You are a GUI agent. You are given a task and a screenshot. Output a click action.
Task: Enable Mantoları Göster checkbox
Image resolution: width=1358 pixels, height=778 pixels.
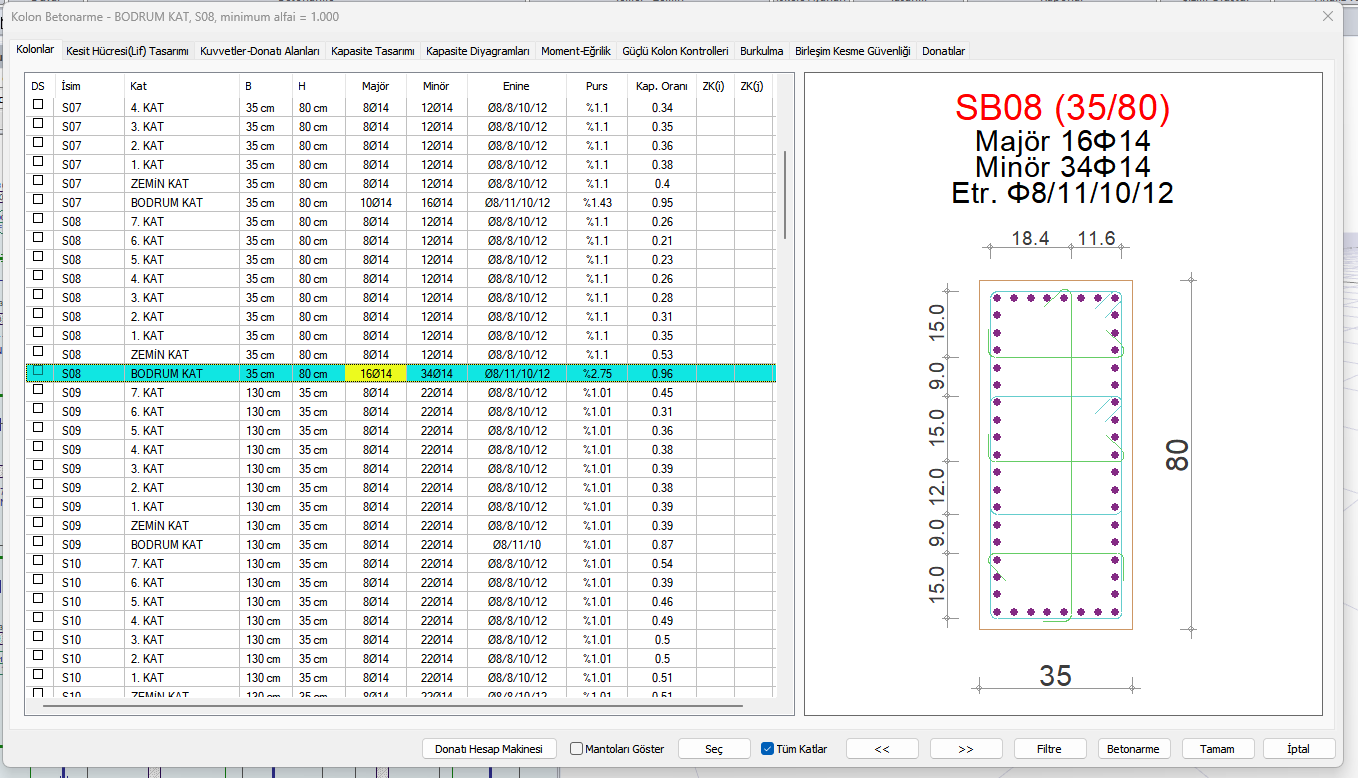point(577,749)
